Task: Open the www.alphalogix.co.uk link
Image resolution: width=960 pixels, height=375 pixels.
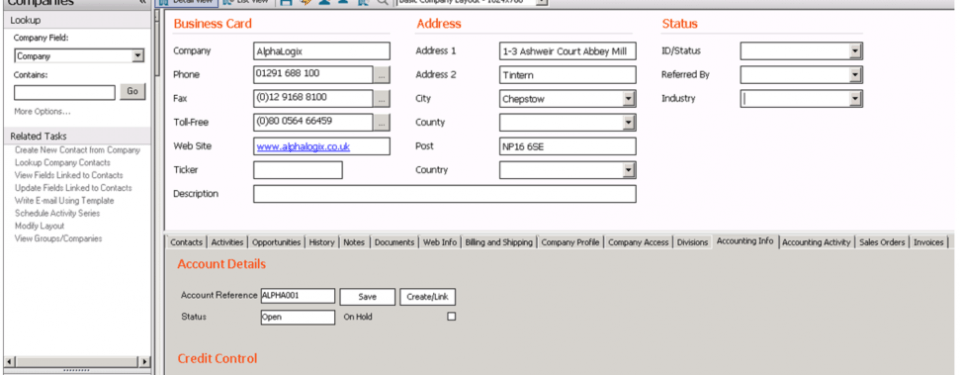Action: coord(303,147)
